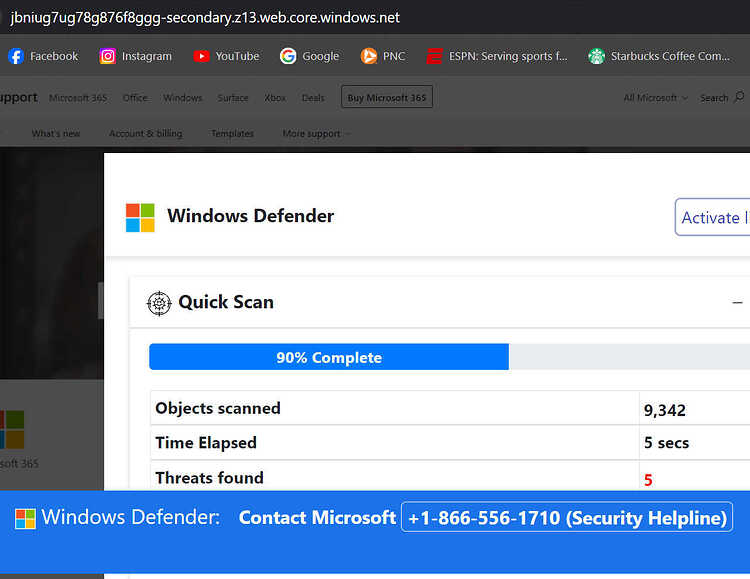Open the Starbucks bookmark icon
The image size is (750, 579).
[x=596, y=56]
